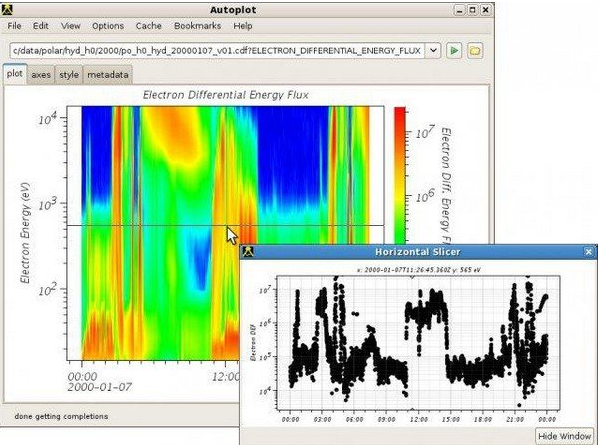The width and height of the screenshot is (599, 445).
Task: Close the Horizontal Slicer window
Action: (589, 252)
